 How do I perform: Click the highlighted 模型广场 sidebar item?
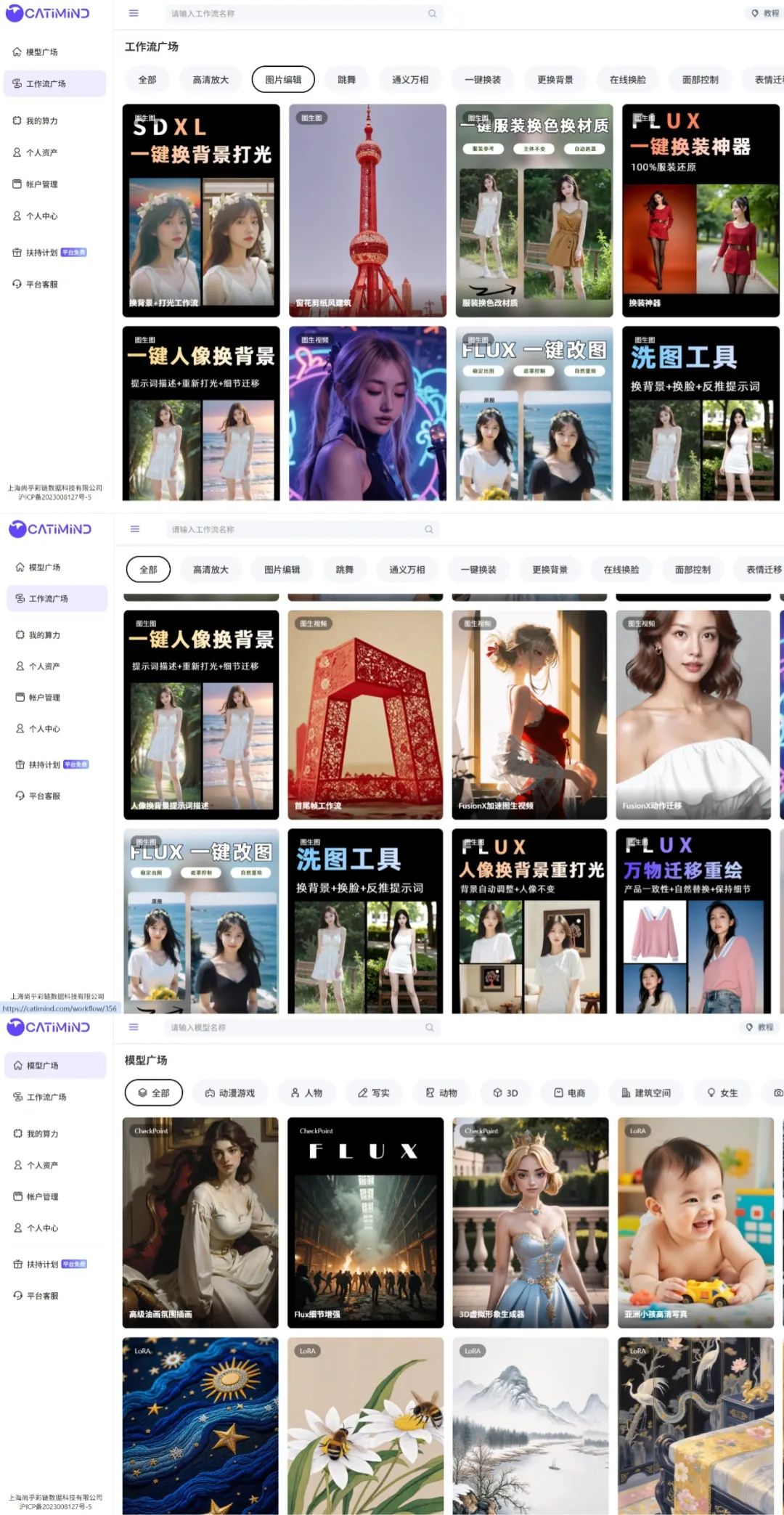[55, 1066]
